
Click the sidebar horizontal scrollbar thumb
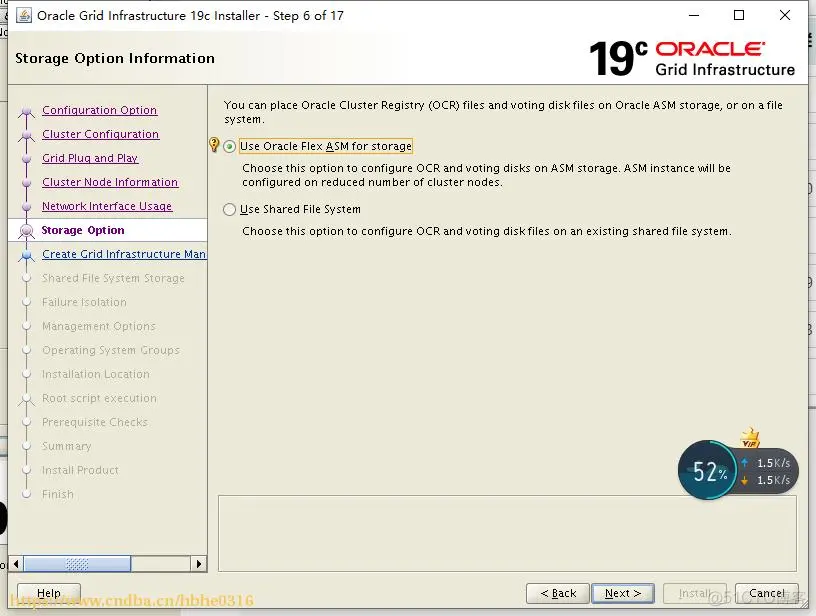pos(77,563)
